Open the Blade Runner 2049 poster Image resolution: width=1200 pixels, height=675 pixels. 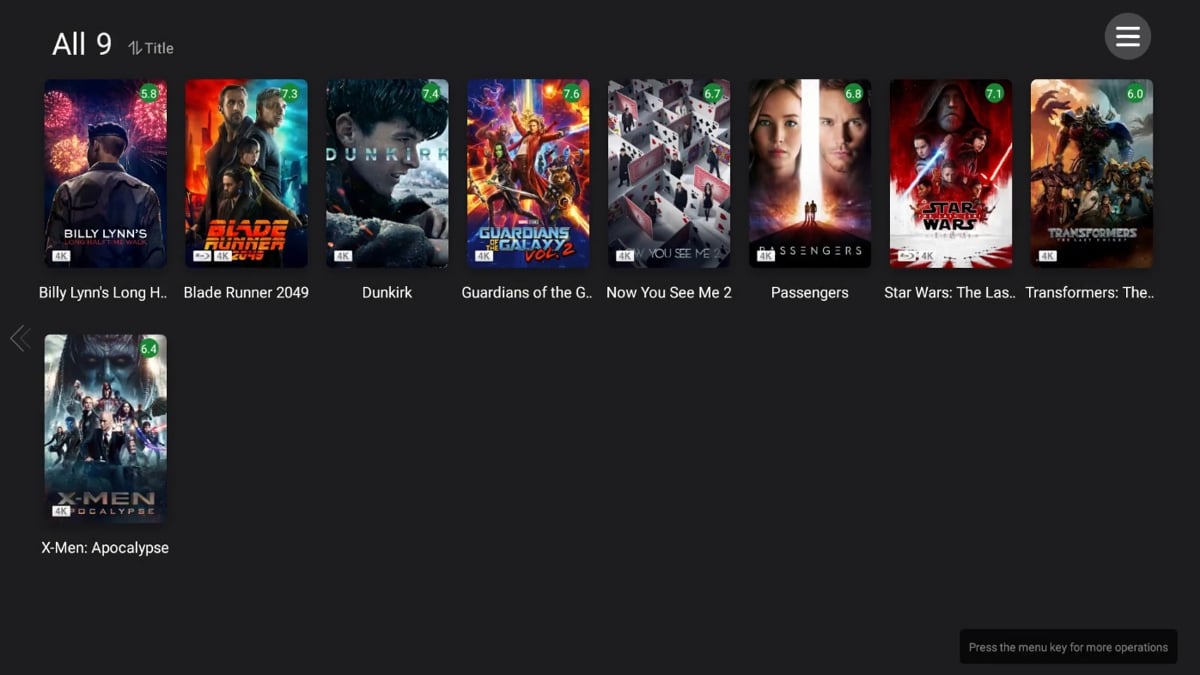coord(246,173)
